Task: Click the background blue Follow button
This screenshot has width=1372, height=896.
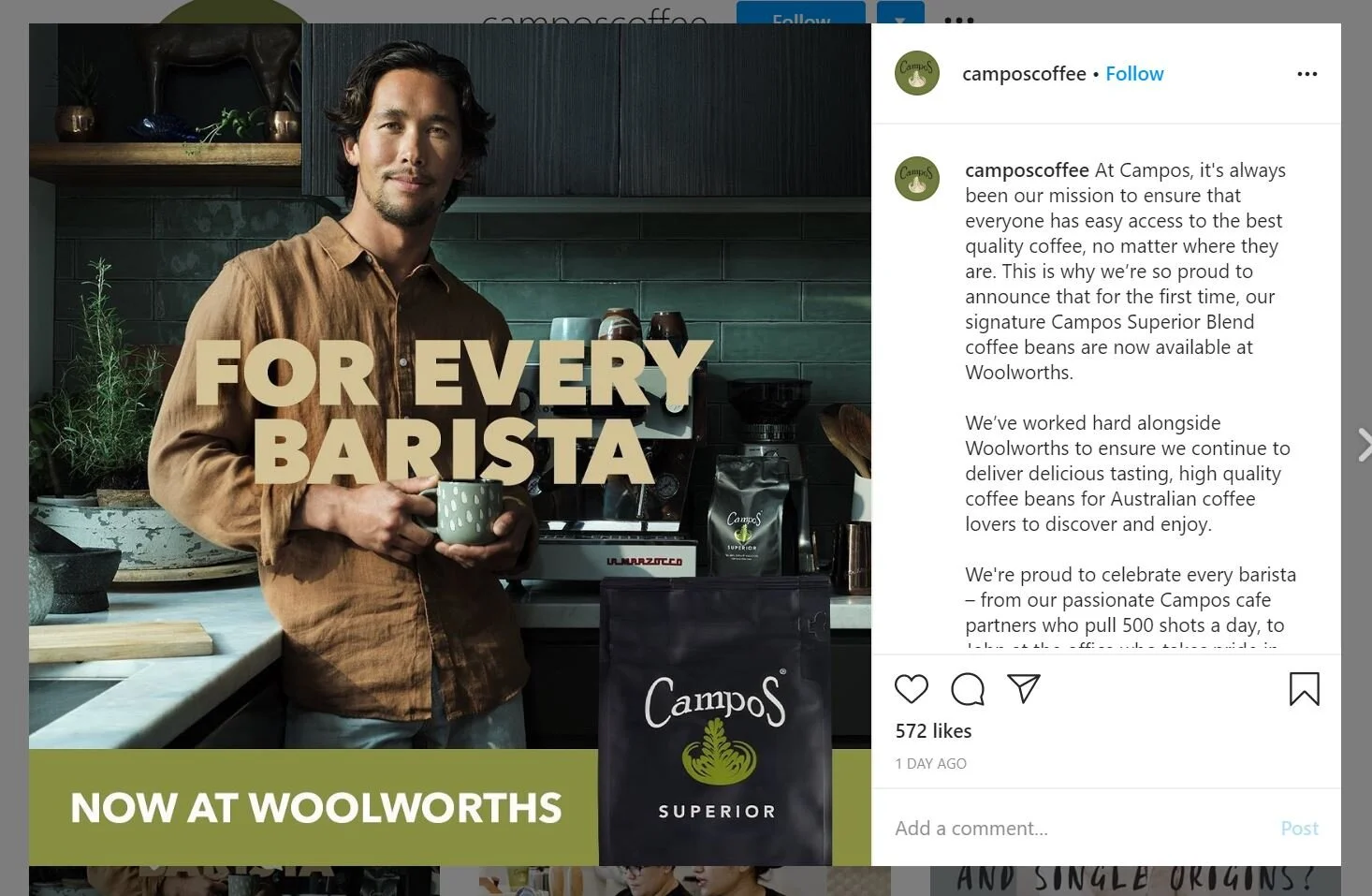Action: [x=801, y=12]
